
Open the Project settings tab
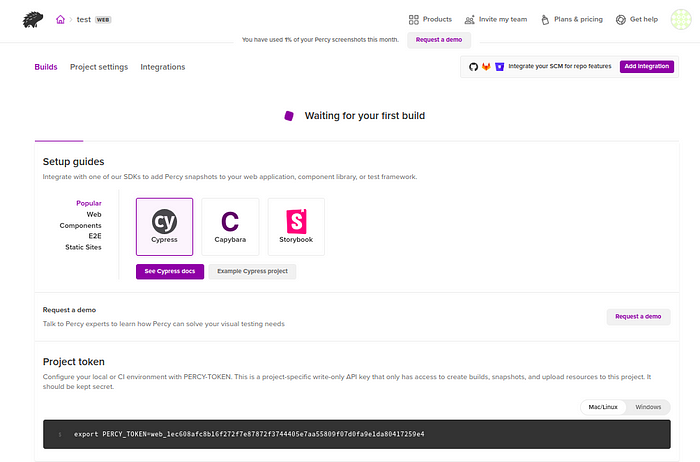(x=99, y=67)
